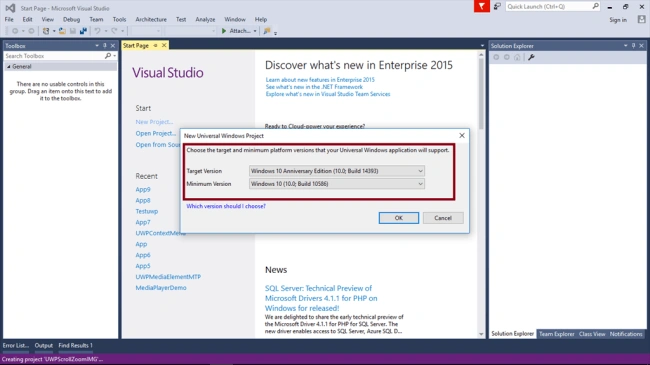Click the Solution Explorer Home icon
This screenshot has width=650, height=365.
pyautogui.click(x=517, y=57)
